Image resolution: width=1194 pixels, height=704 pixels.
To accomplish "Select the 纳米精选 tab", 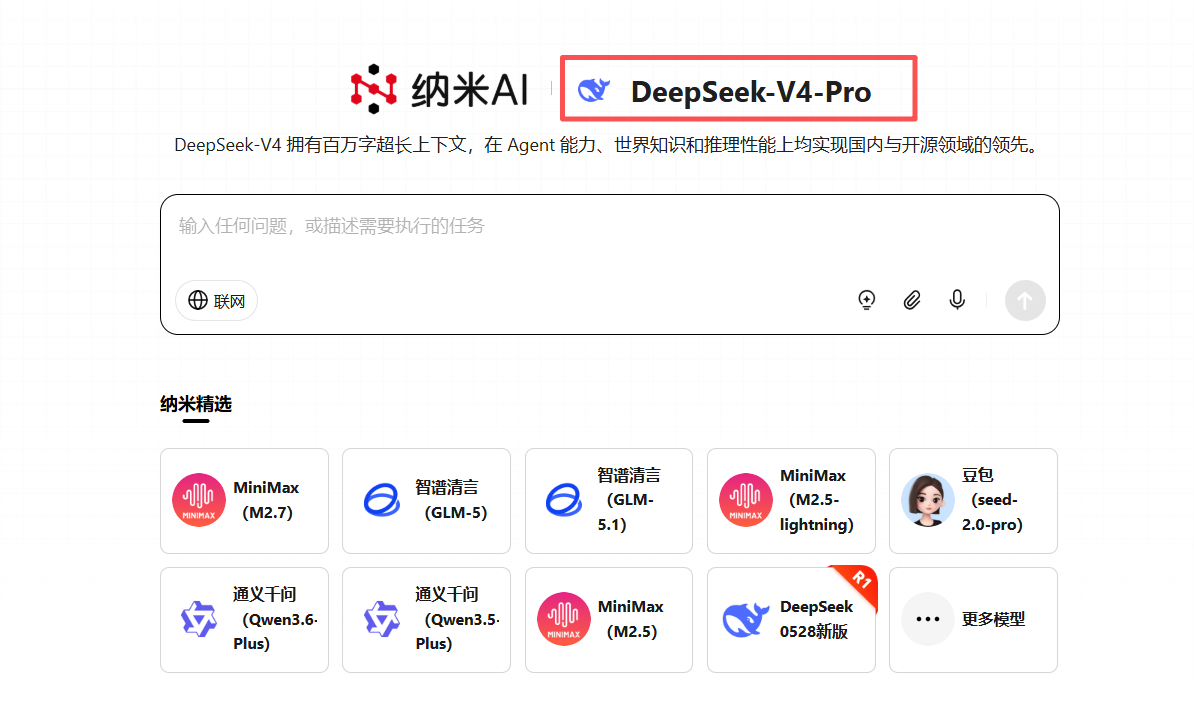I will point(196,404).
